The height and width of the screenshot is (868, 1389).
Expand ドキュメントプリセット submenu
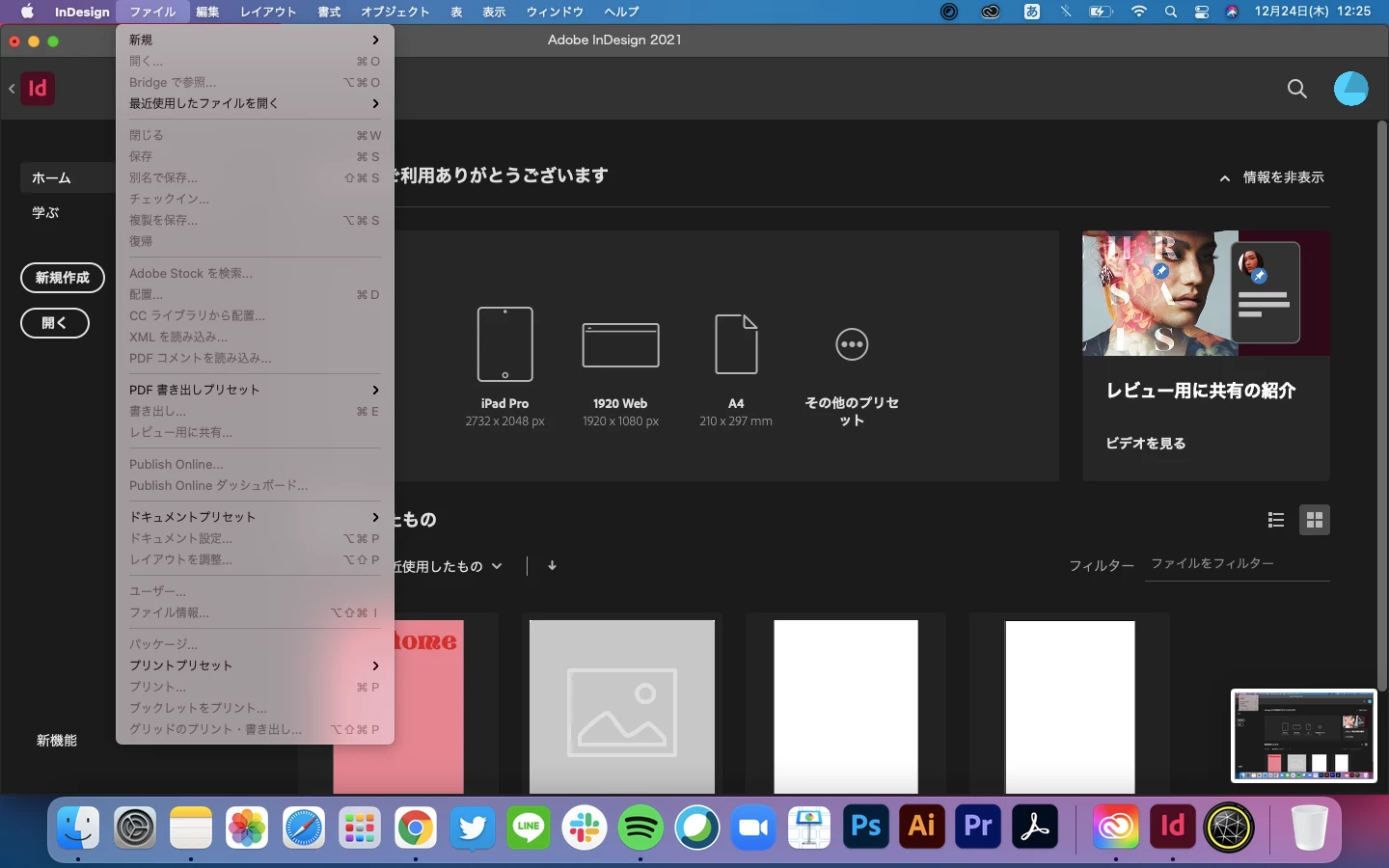[255, 517]
